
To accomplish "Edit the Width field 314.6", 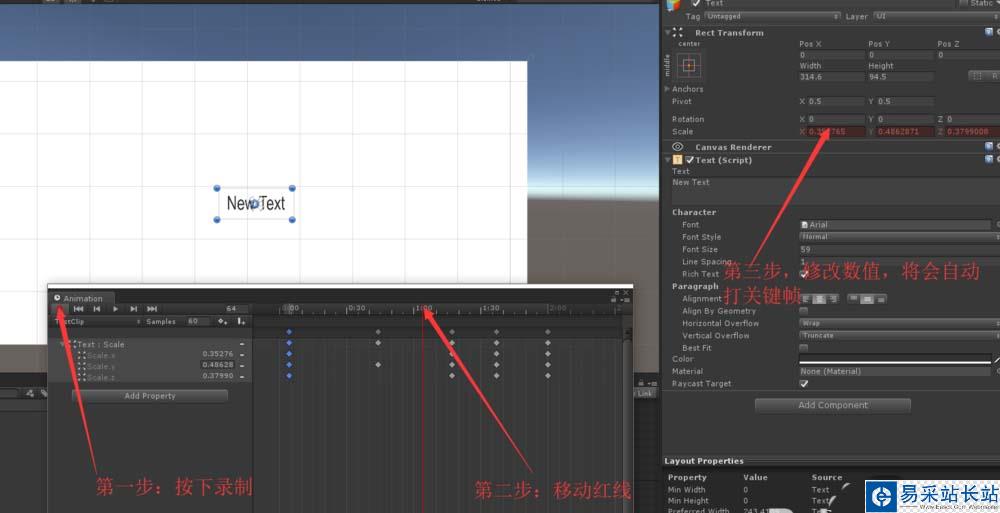I will click(x=832, y=77).
